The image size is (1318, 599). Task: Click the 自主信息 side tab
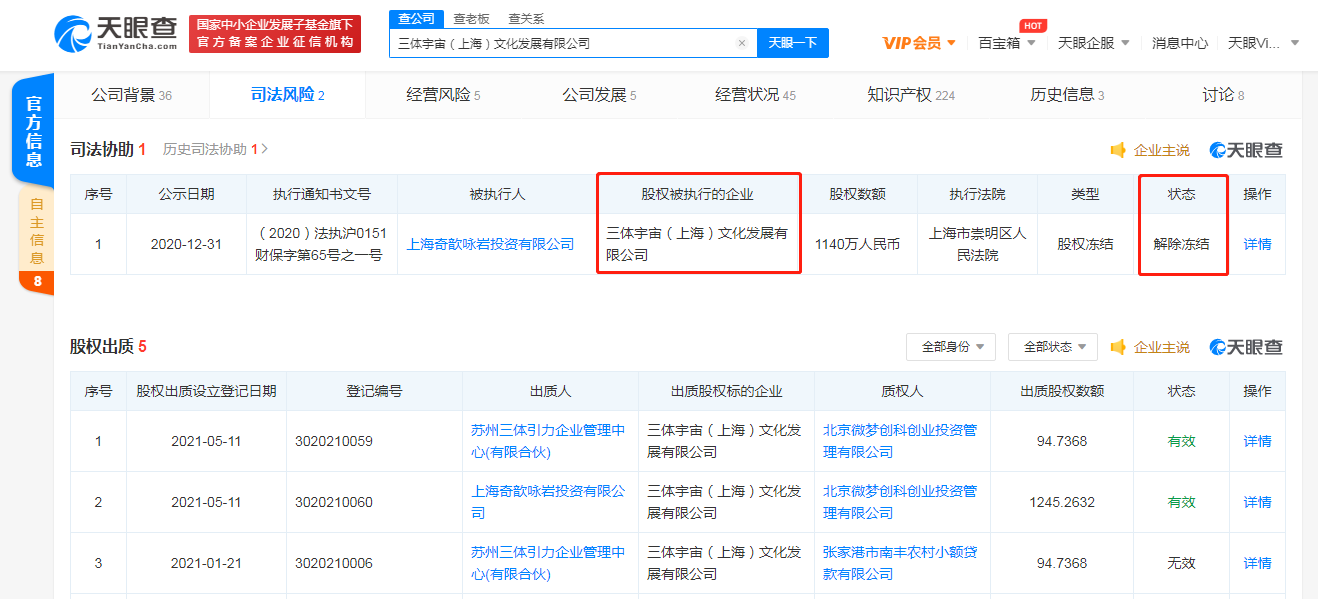click(x=37, y=231)
